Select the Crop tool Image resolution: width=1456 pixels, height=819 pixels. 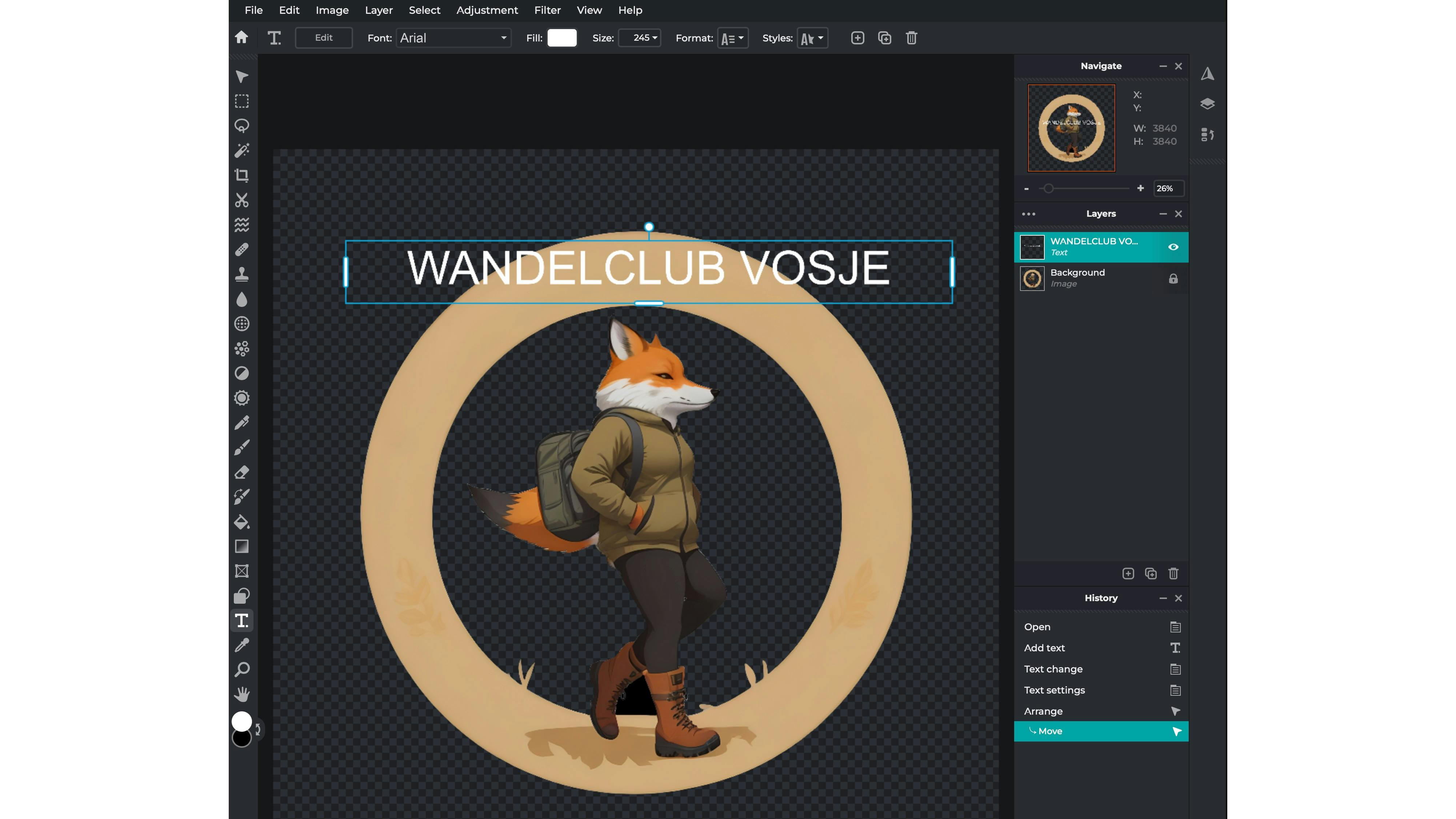[242, 175]
